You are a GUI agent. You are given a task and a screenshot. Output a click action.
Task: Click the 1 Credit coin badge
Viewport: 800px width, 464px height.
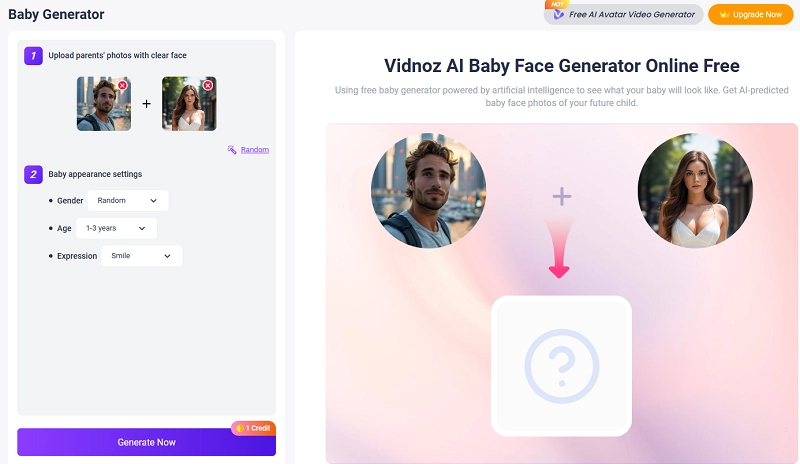(x=253, y=428)
